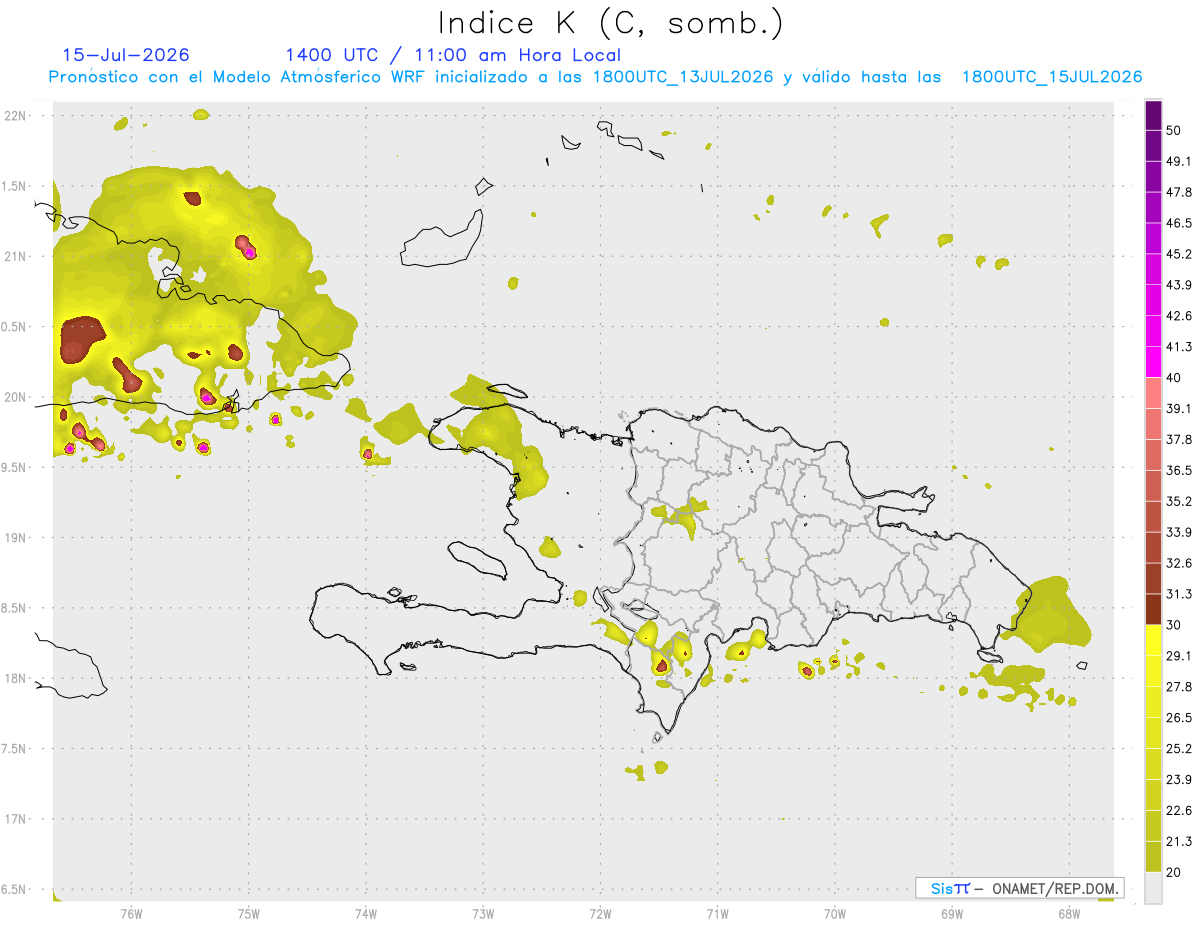The image size is (1200, 927).
Task: Click the 76W longitude label
Action: tap(131, 914)
